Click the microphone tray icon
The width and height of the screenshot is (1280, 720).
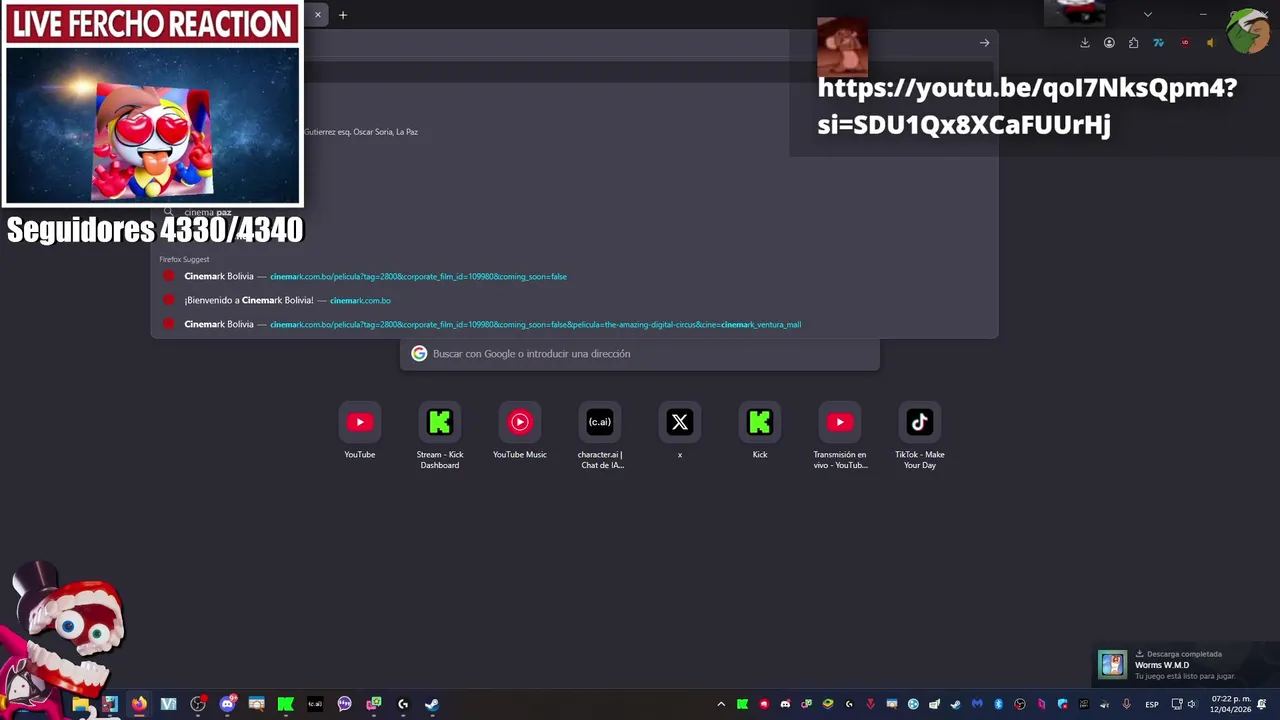1126,704
